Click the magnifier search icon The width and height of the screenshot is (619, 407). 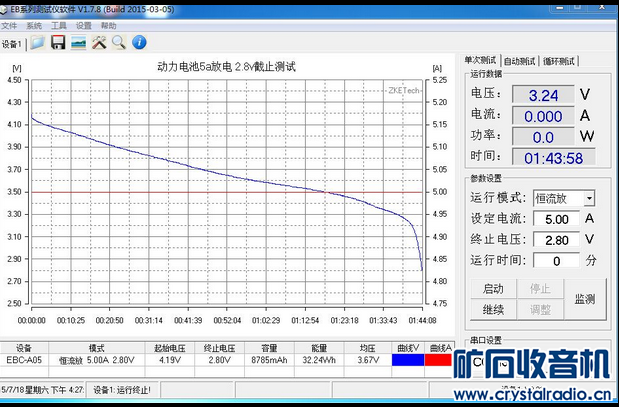(119, 42)
